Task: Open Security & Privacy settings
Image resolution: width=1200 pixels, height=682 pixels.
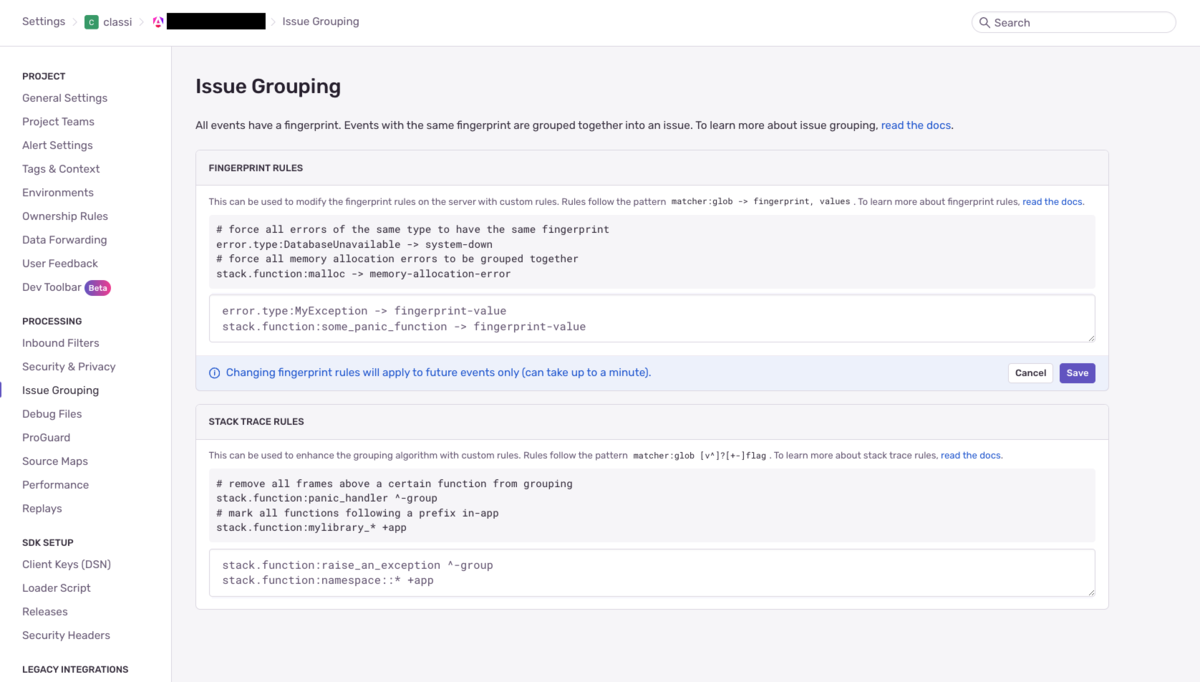Action: pyautogui.click(x=69, y=367)
